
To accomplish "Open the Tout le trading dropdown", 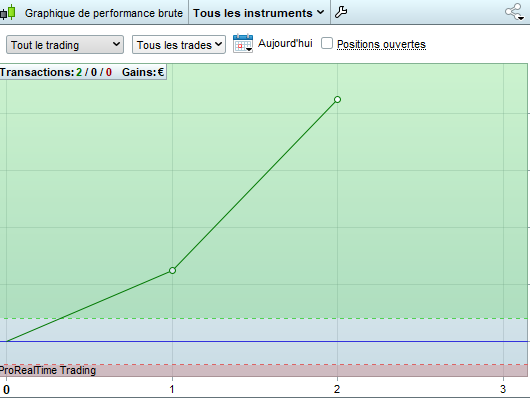I will (x=65, y=45).
